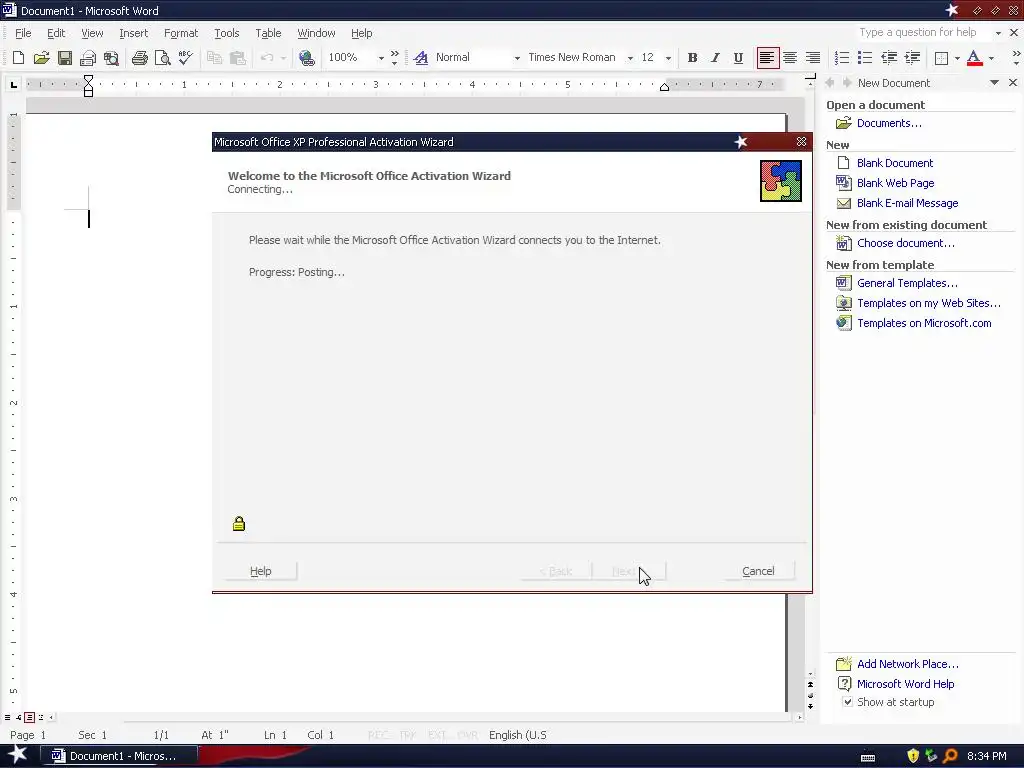Click Templates on Microsoft.com link
Image resolution: width=1024 pixels, height=768 pixels.
coord(924,323)
